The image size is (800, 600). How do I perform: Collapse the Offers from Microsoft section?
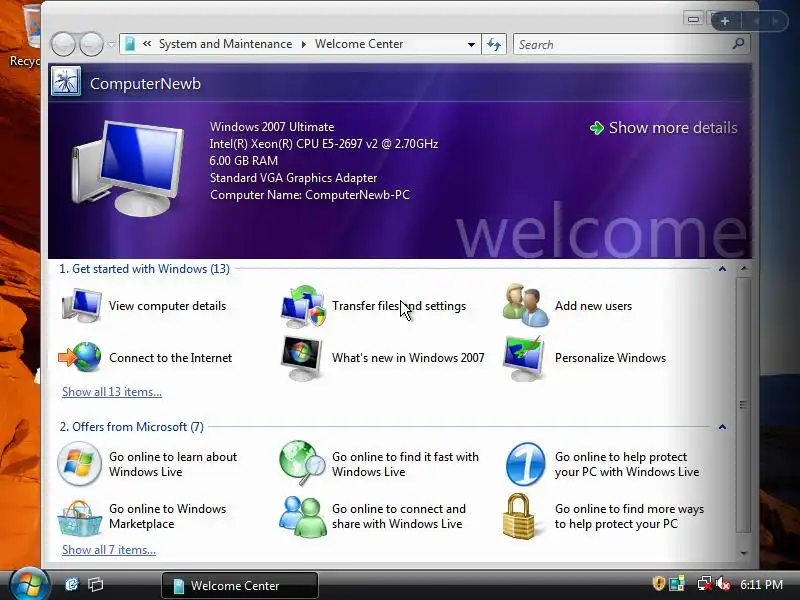[x=722, y=427]
